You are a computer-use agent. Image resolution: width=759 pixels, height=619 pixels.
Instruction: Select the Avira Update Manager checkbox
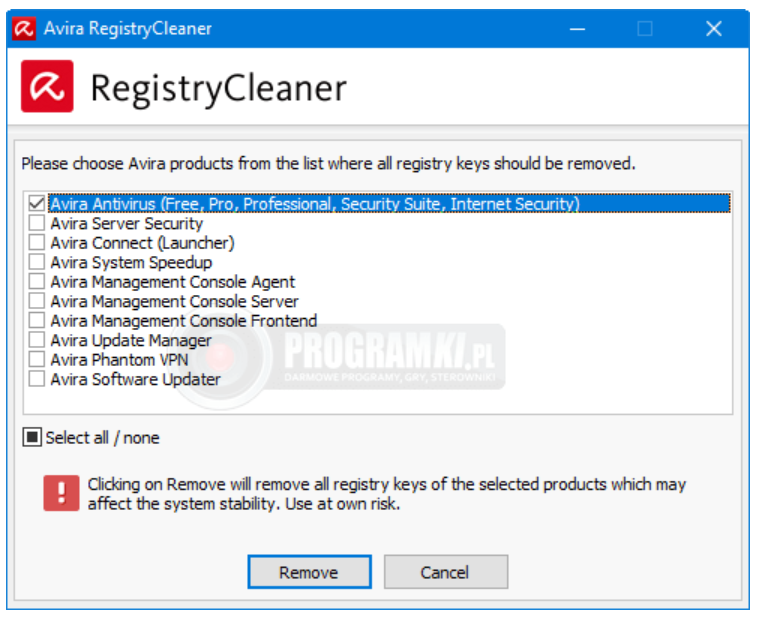pos(37,339)
